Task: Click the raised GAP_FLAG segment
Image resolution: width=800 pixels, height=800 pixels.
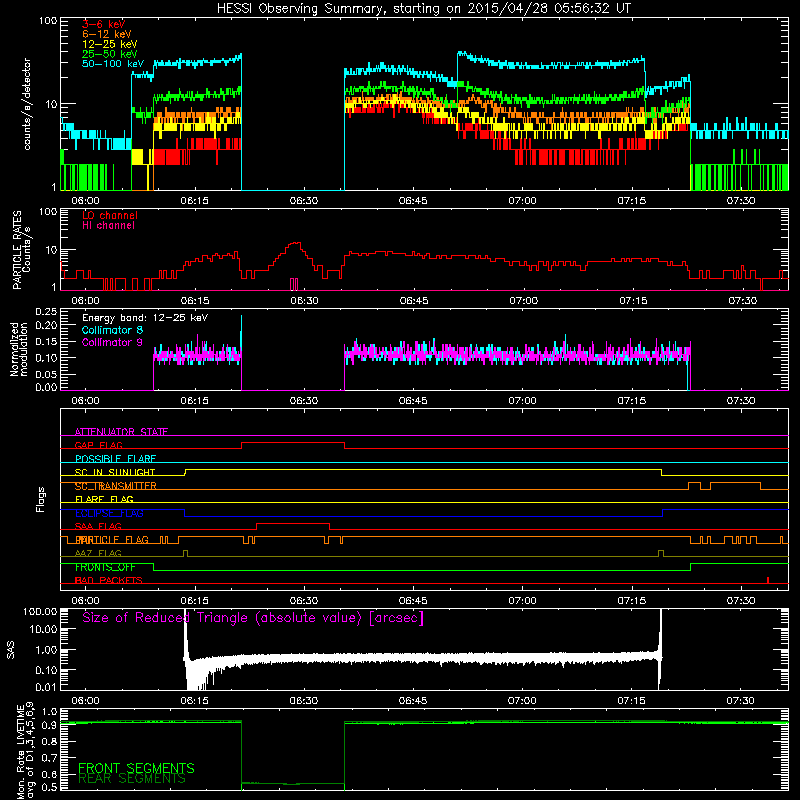Action: point(293,443)
